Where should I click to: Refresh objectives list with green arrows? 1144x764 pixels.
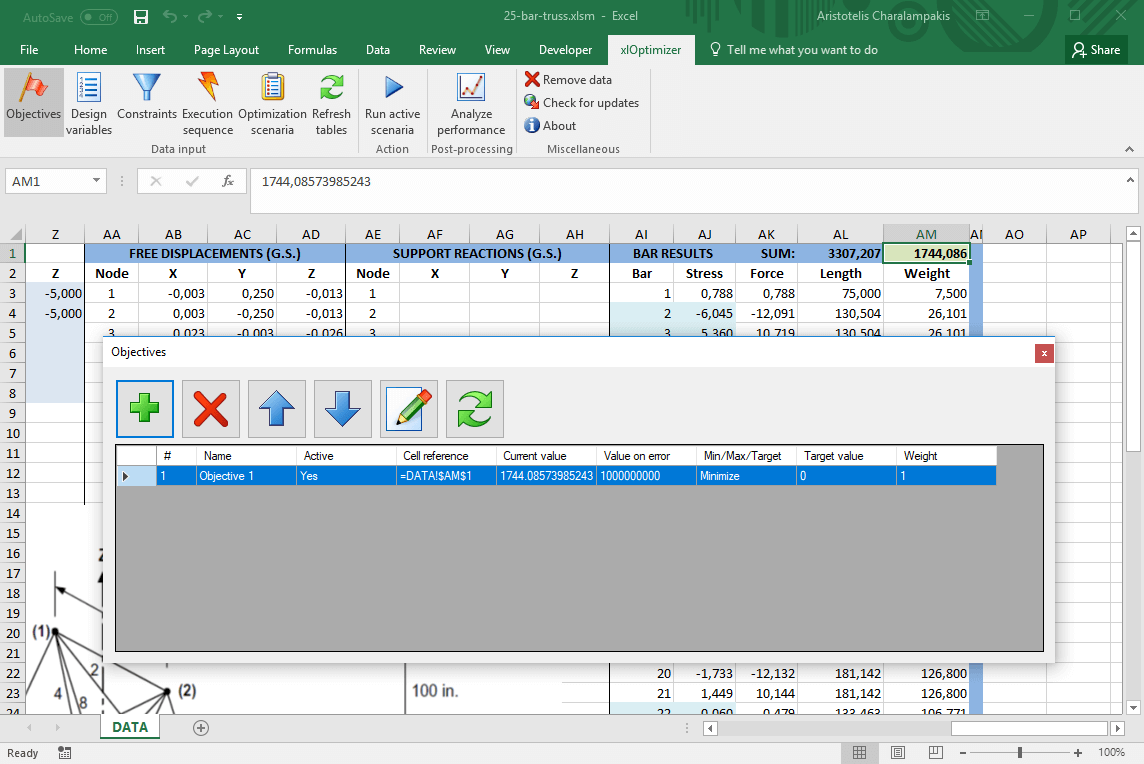tap(475, 409)
